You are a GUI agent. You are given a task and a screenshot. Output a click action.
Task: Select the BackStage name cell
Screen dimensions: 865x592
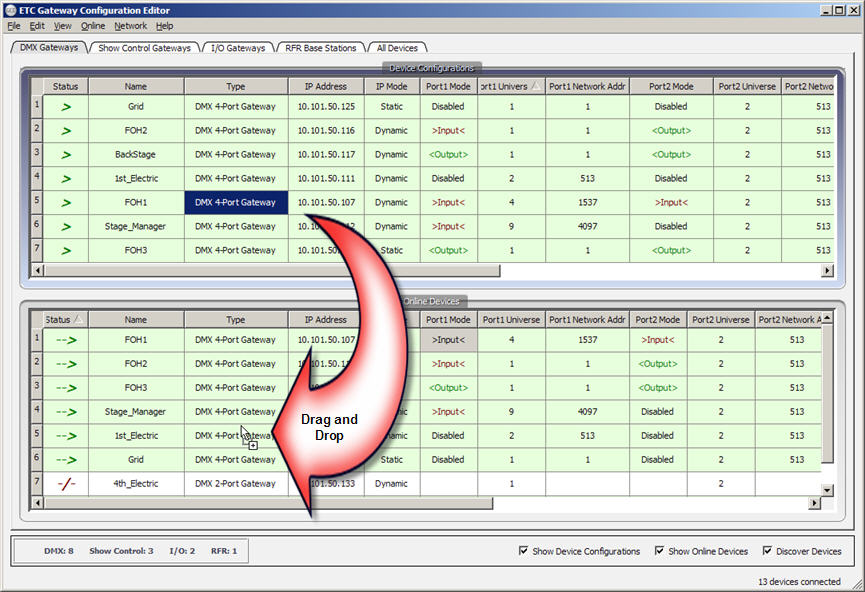136,154
